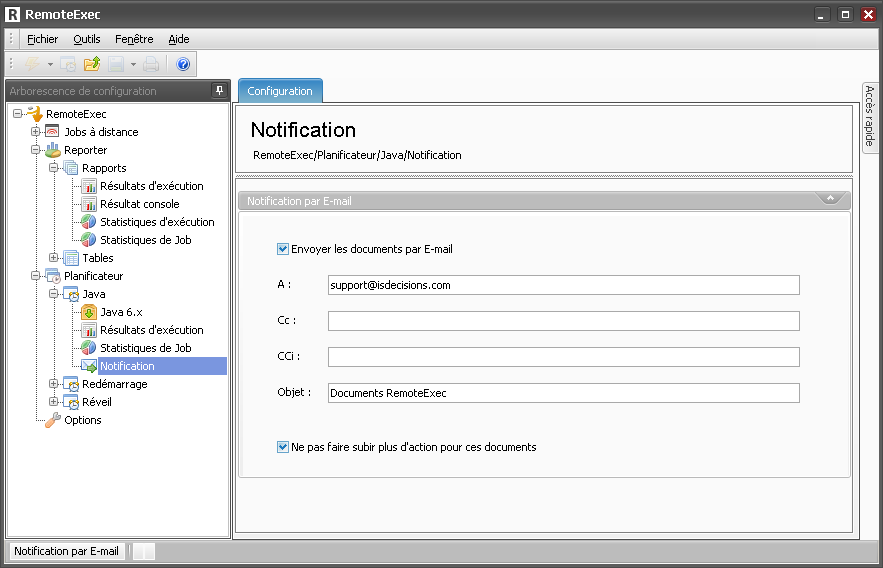Collapse the Planificateur node
Screen dimensions: 883x568
[35, 276]
